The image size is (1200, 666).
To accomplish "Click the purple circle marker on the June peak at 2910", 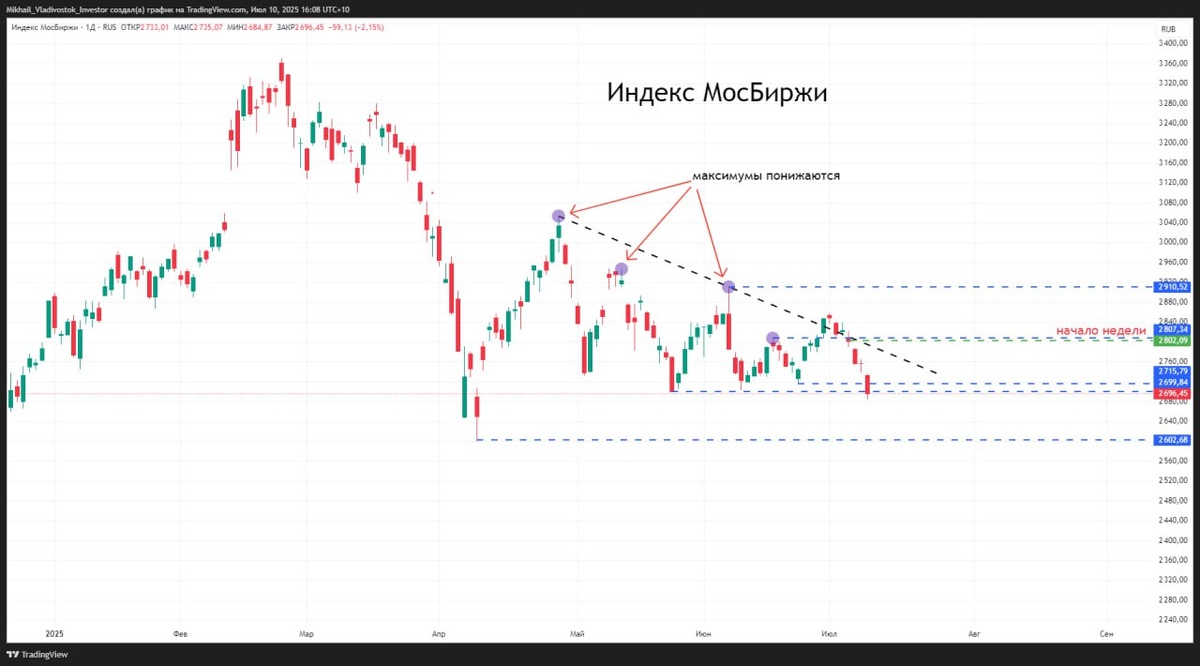I will coord(730,287).
